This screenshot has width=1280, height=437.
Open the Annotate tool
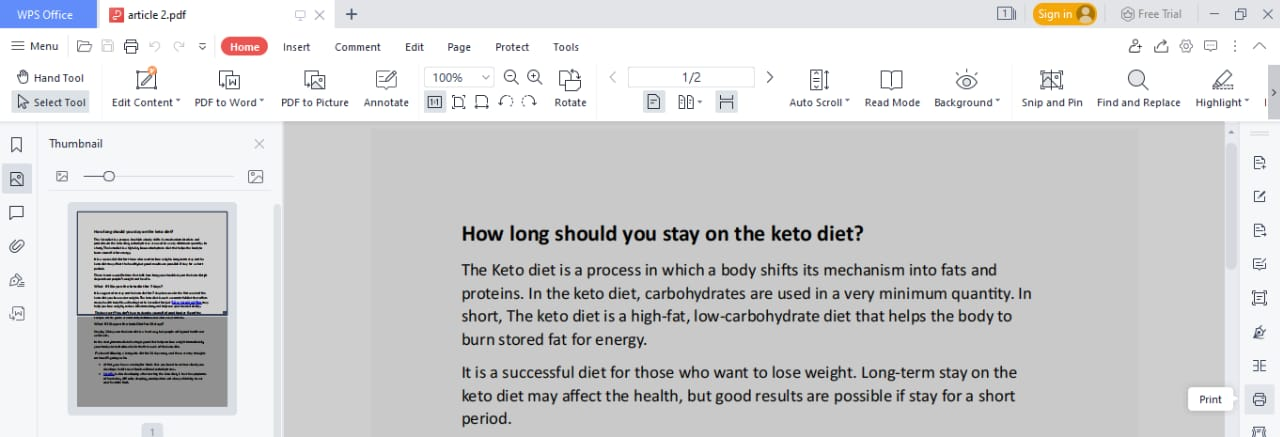pos(386,88)
